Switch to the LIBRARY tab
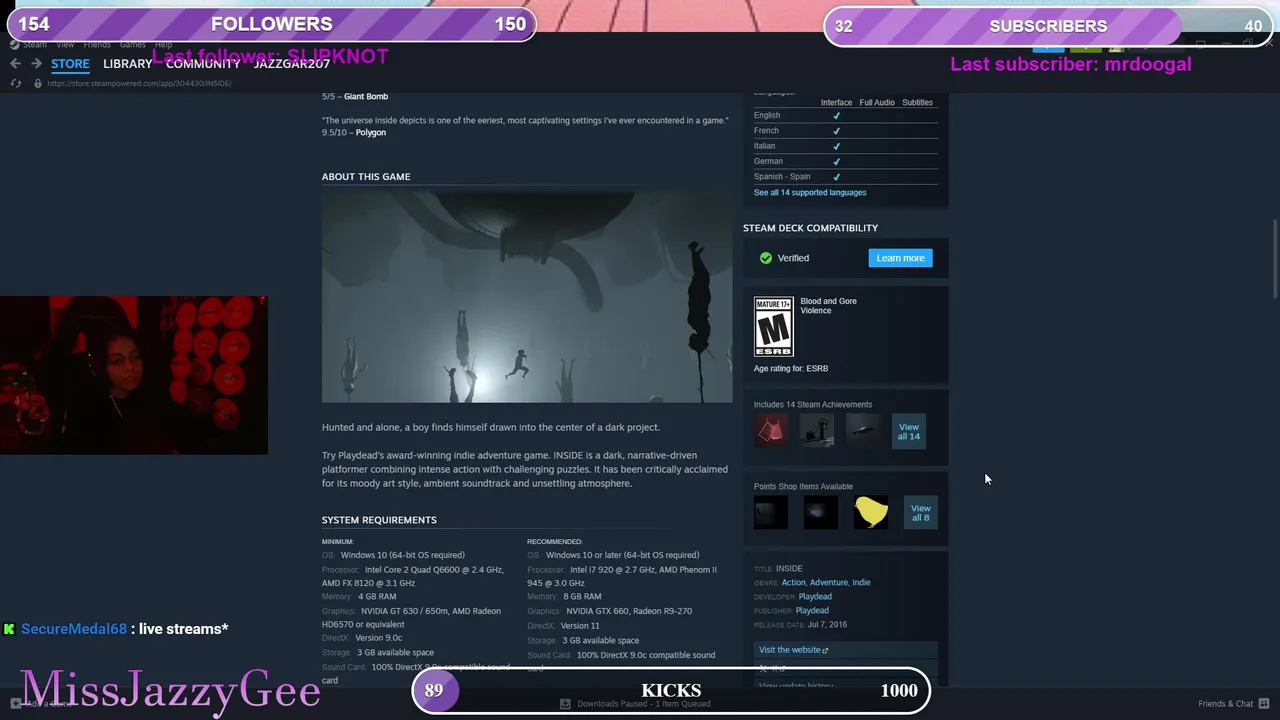This screenshot has width=1280, height=720. 128,64
